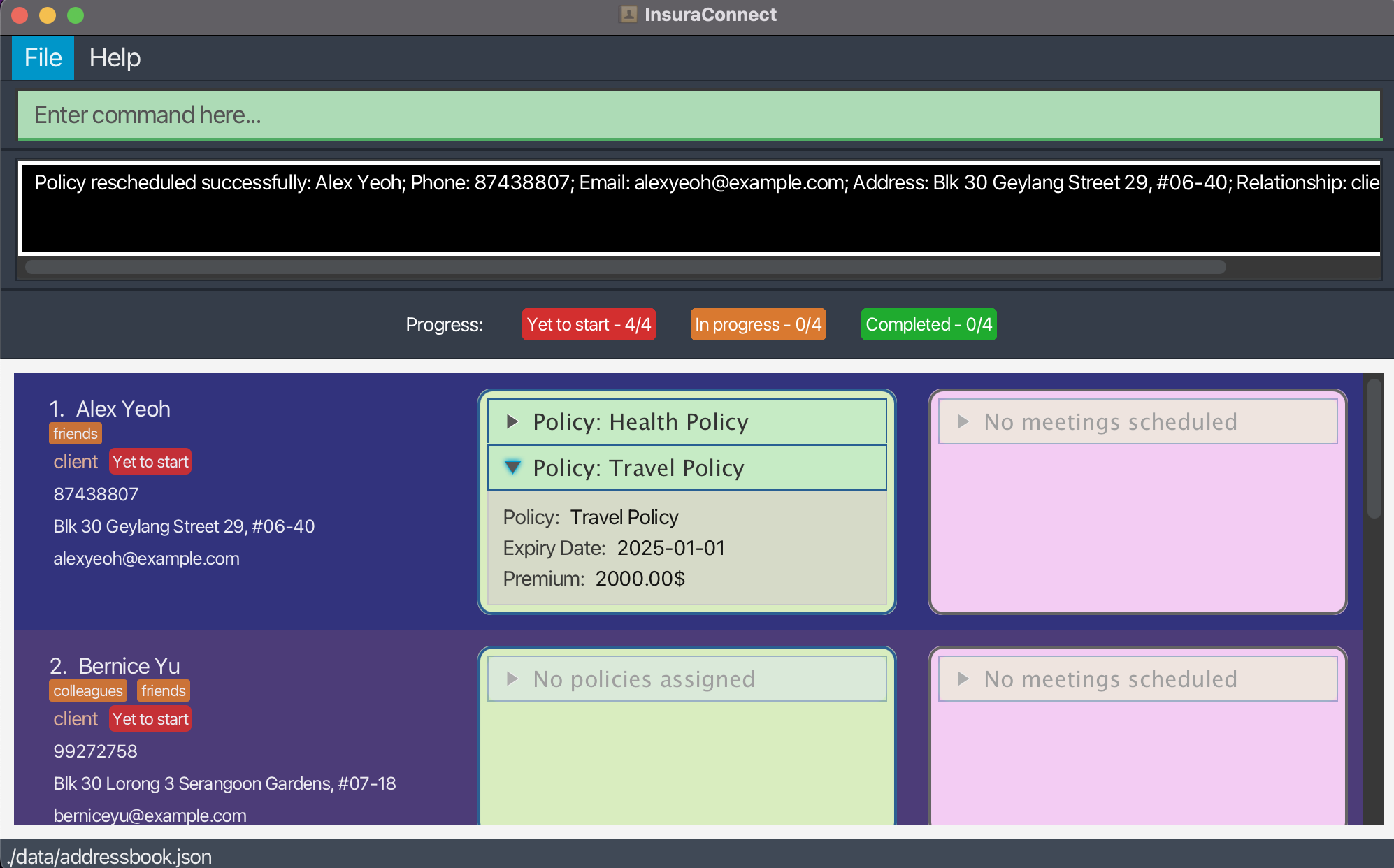Click the ./data/addressbook.json status bar path
The image size is (1394, 868).
(109, 856)
